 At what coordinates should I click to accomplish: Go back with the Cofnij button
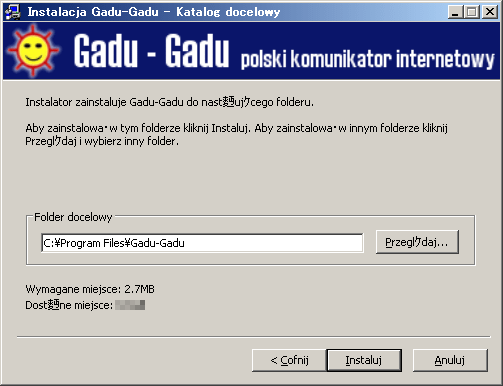[x=289, y=360]
